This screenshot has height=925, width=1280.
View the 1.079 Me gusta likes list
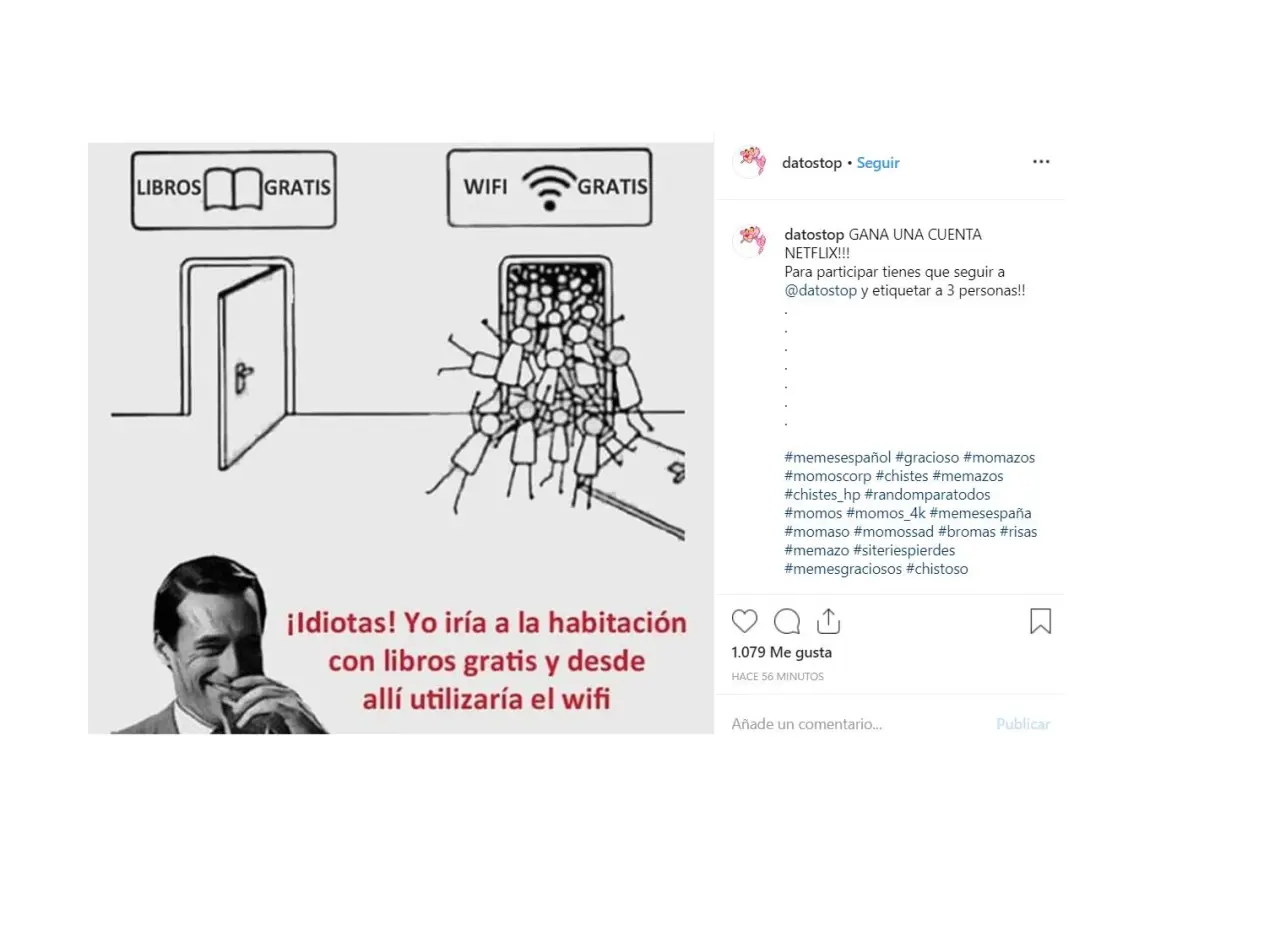click(x=781, y=652)
